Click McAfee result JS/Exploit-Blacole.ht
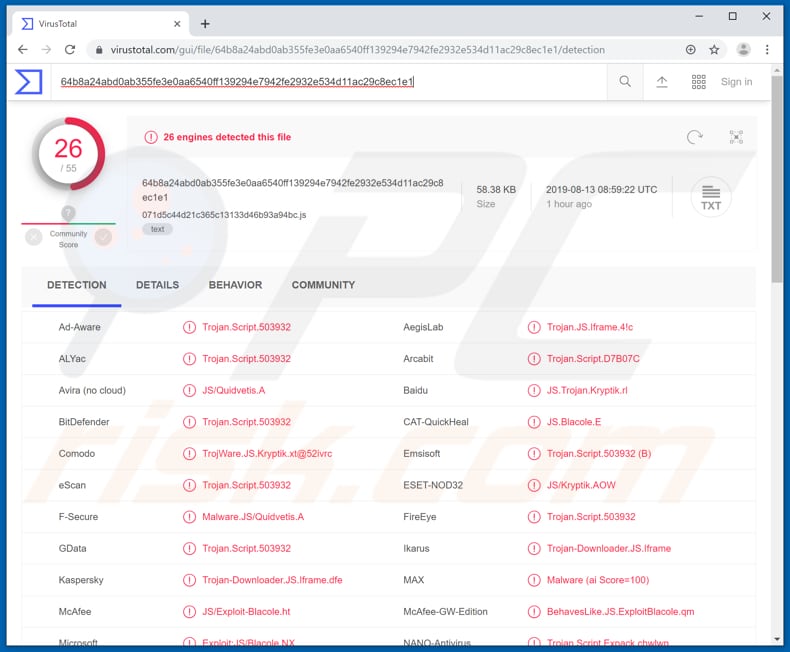Viewport: 790px width, 652px height. pyautogui.click(x=246, y=612)
